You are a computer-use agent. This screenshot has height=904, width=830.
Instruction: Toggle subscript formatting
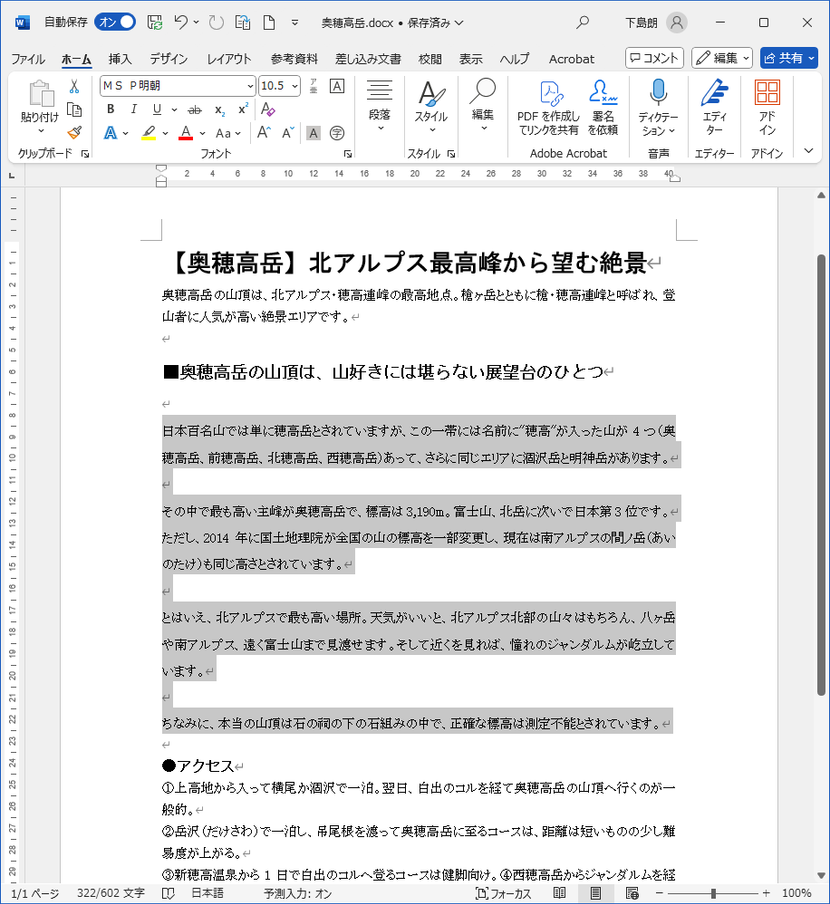220,109
